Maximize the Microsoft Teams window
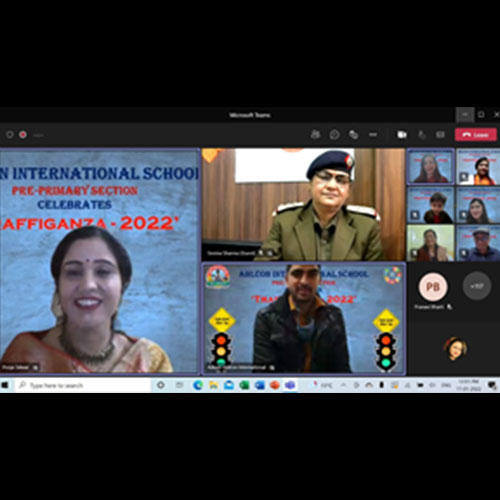This screenshot has height=500, width=500. pyautogui.click(x=481, y=115)
